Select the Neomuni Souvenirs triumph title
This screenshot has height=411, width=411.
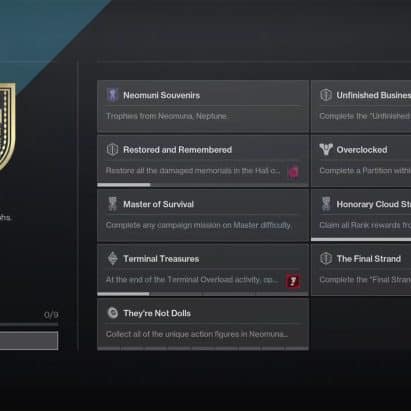[162, 95]
